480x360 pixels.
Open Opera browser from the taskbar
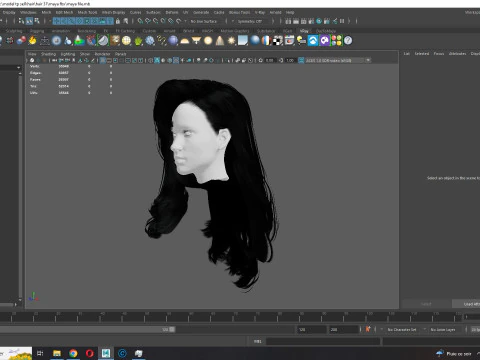[89, 353]
